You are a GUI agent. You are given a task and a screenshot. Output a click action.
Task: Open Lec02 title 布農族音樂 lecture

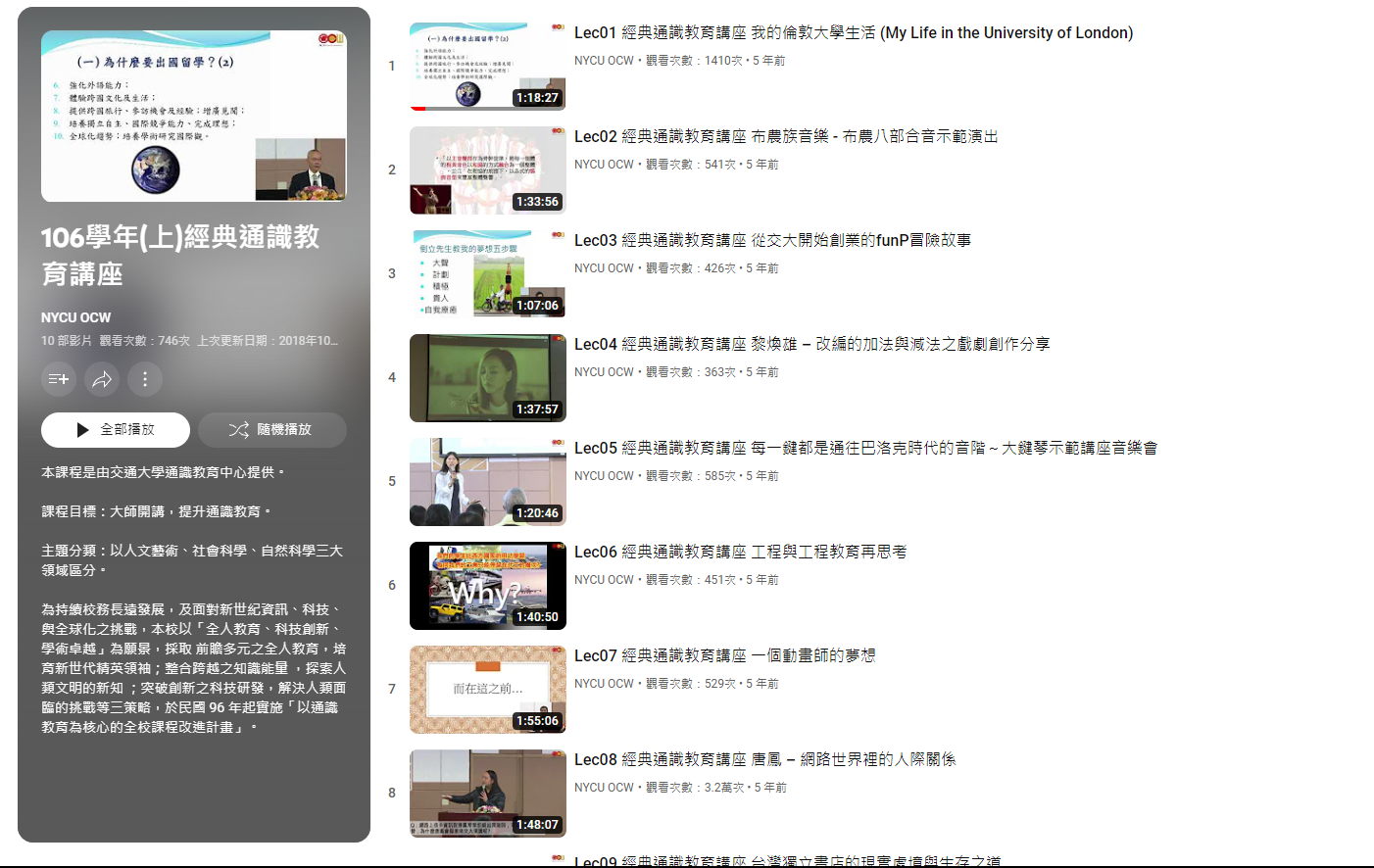pyautogui.click(x=786, y=137)
